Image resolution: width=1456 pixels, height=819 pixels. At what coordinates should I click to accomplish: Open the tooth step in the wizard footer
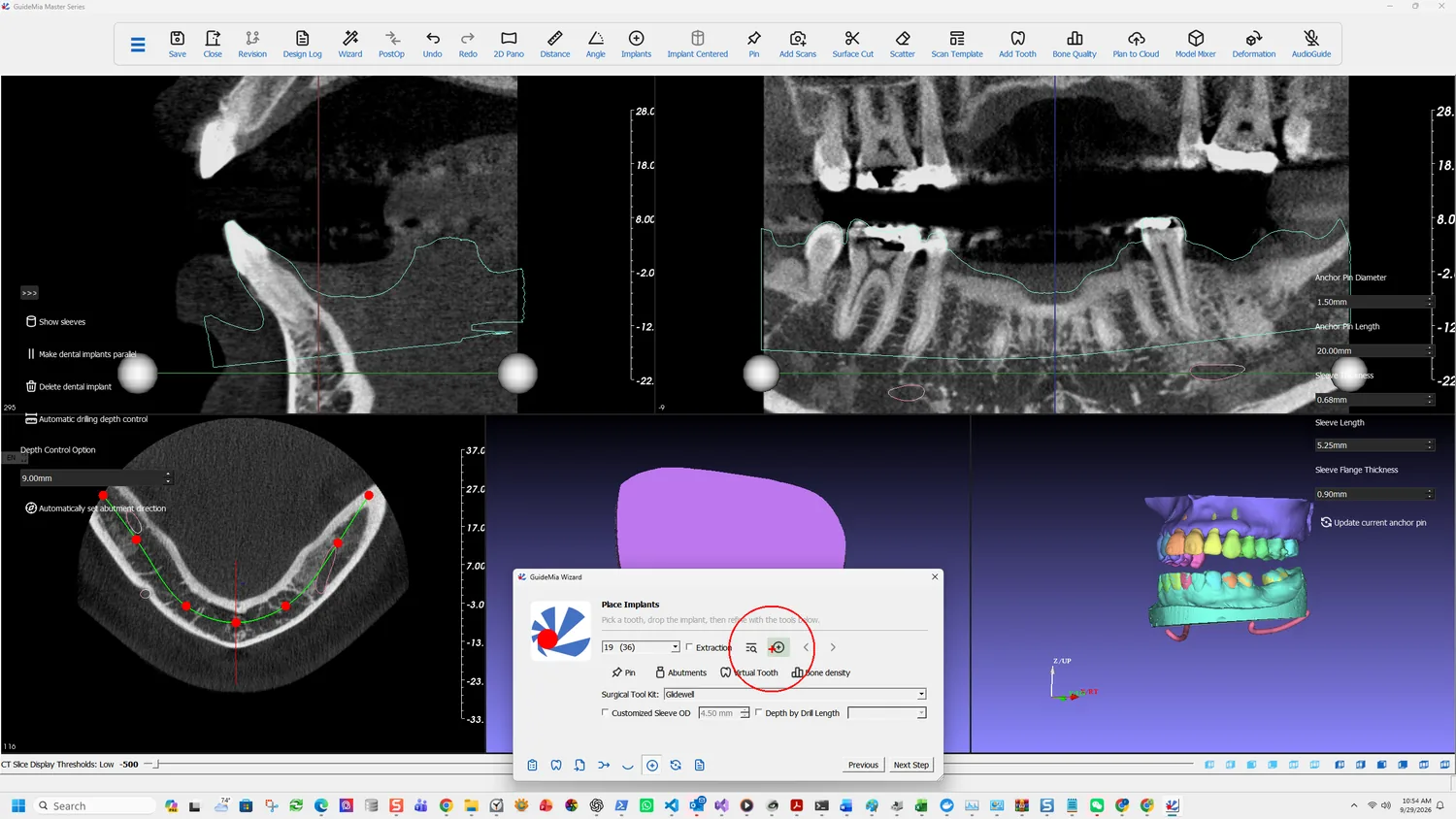(556, 766)
